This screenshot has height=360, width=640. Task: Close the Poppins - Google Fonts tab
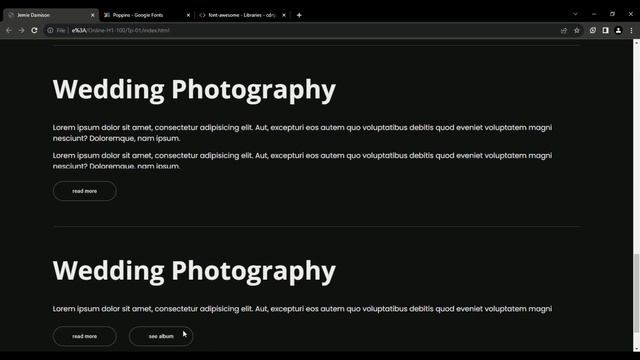188,15
